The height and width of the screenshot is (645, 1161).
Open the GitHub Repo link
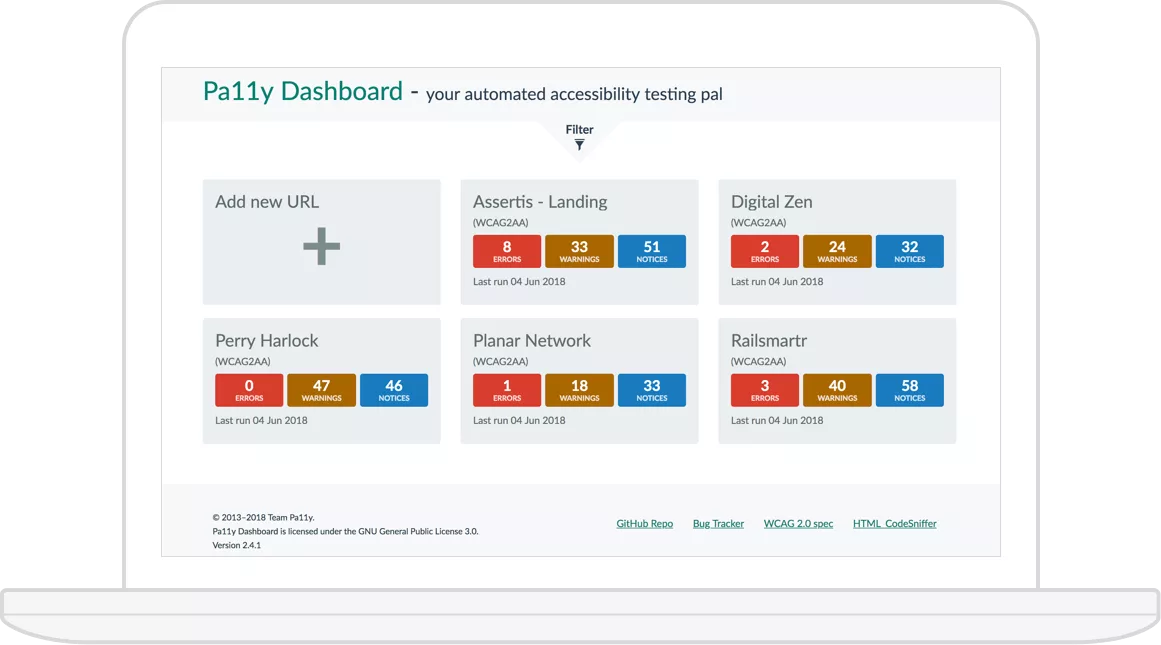click(x=645, y=524)
